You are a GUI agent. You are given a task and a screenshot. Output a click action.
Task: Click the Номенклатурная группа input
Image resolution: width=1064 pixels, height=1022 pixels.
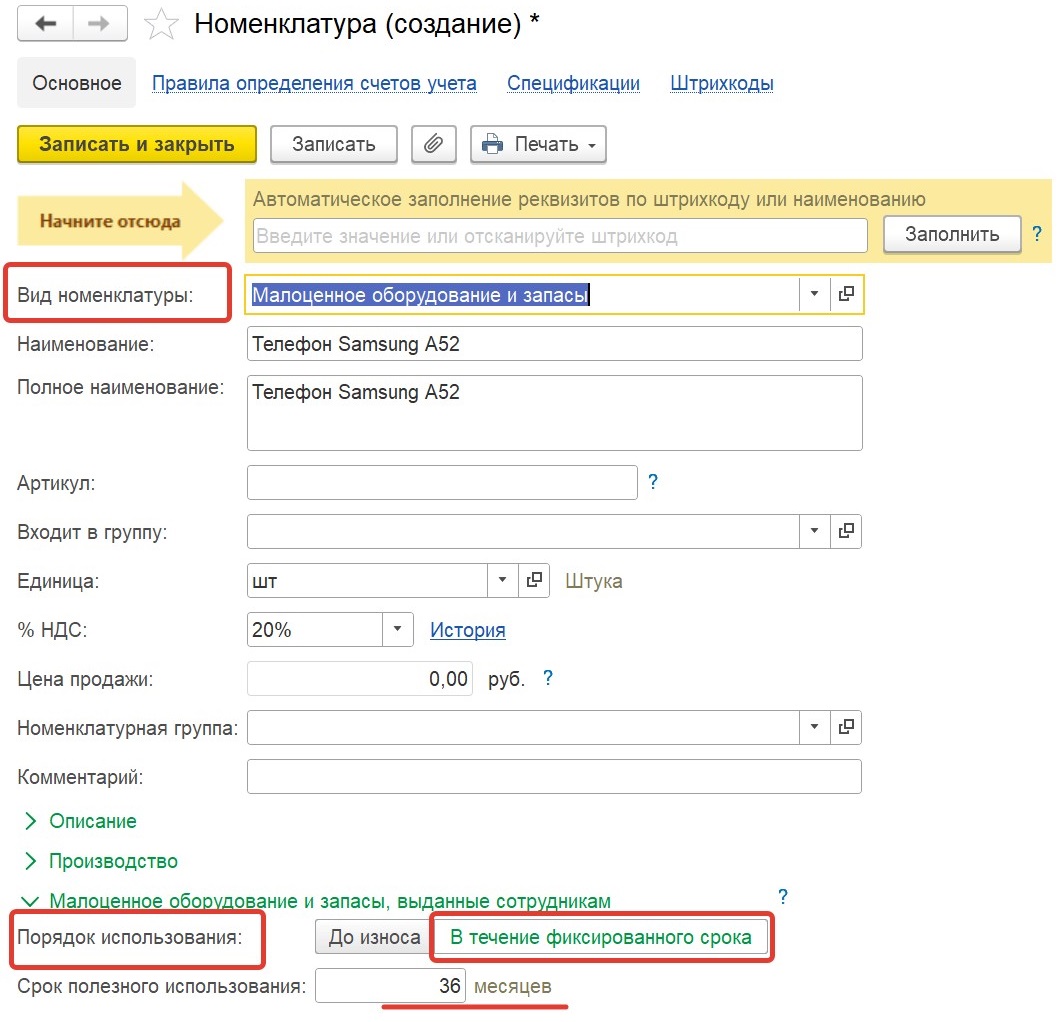[x=522, y=727]
